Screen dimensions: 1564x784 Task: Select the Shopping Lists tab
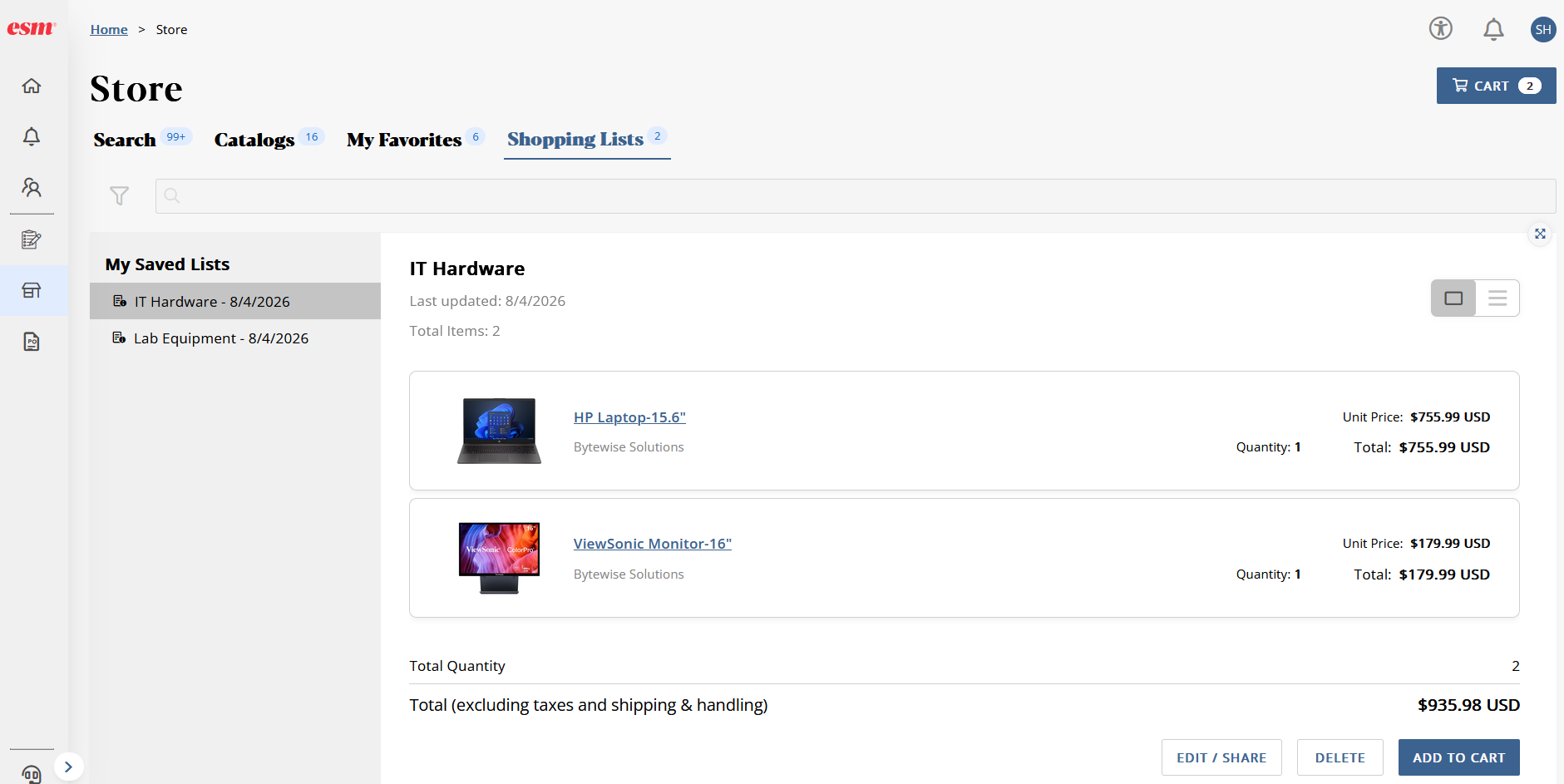click(x=586, y=140)
